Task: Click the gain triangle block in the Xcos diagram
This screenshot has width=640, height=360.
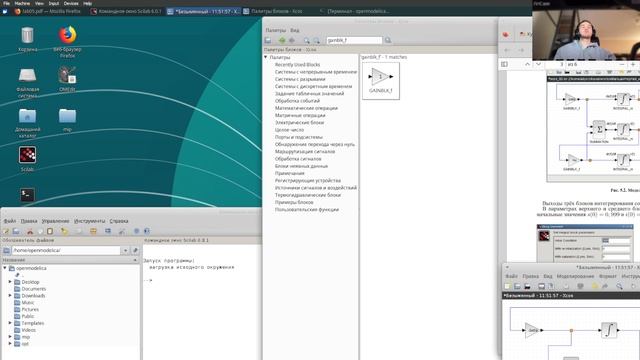Action: (532, 330)
